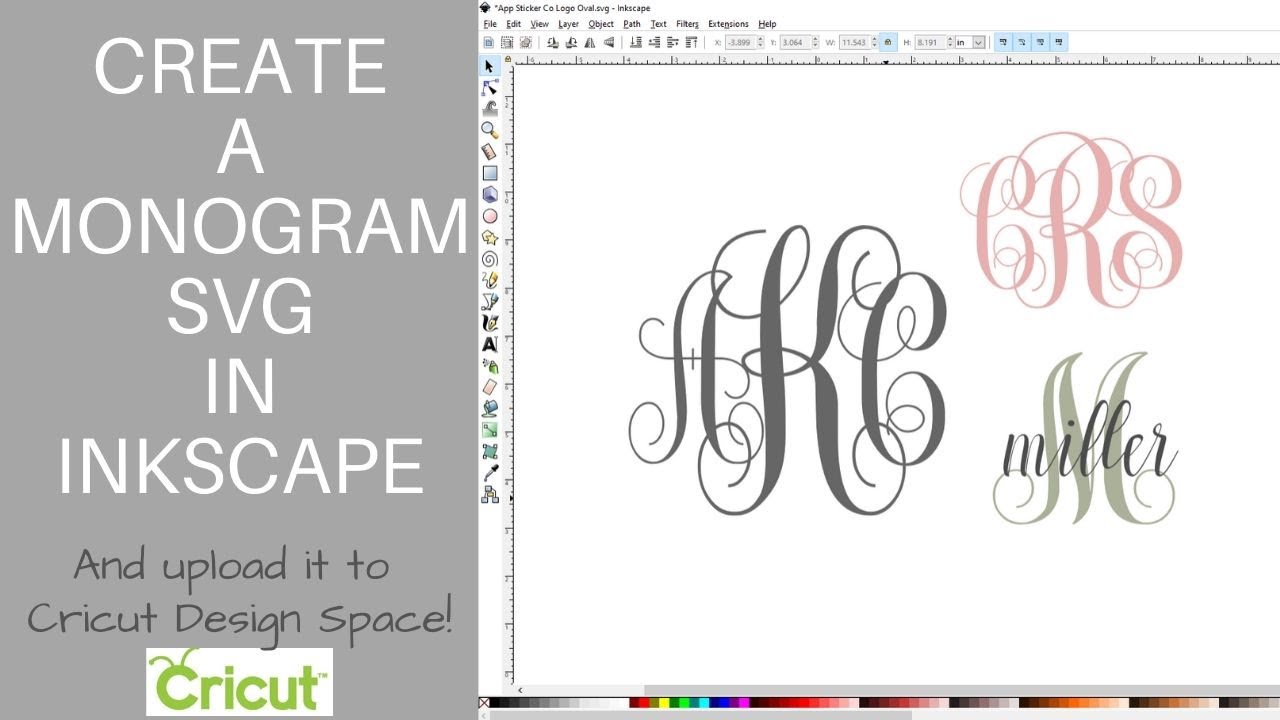Click the W width input field
The width and height of the screenshot is (1280, 720).
[x=855, y=42]
